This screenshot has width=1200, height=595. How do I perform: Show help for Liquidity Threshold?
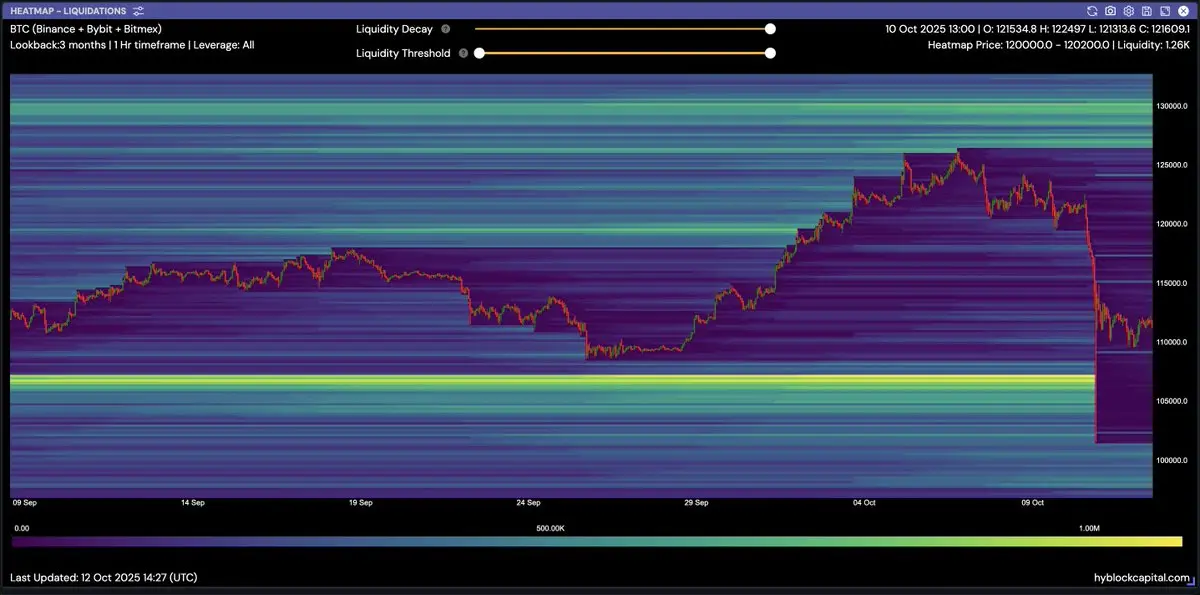[x=464, y=53]
